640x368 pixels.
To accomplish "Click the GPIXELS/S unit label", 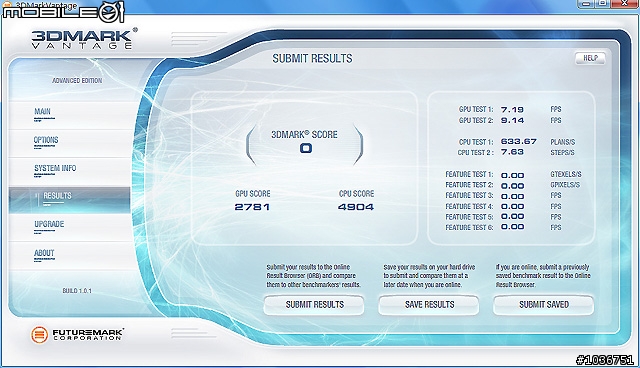I will (x=565, y=185).
